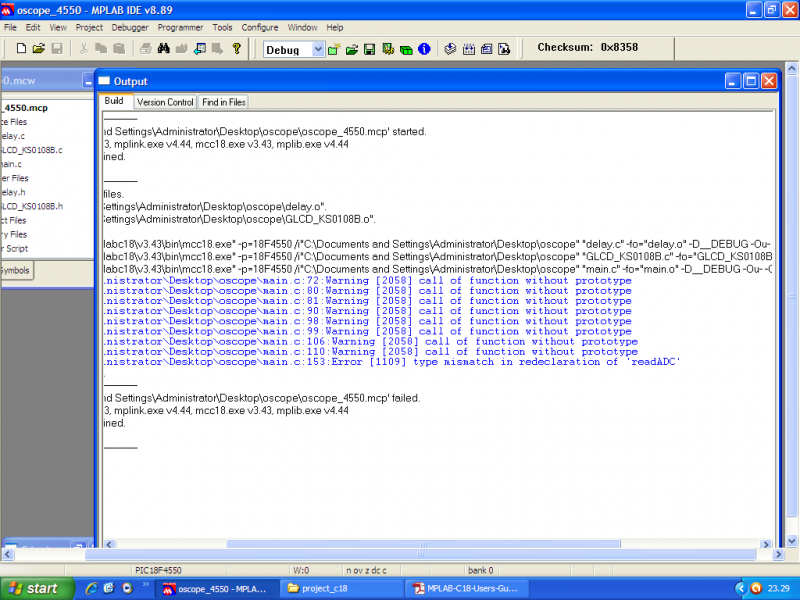
Task: Click the rightmost toolbar icon before Checksum
Action: click(504, 49)
